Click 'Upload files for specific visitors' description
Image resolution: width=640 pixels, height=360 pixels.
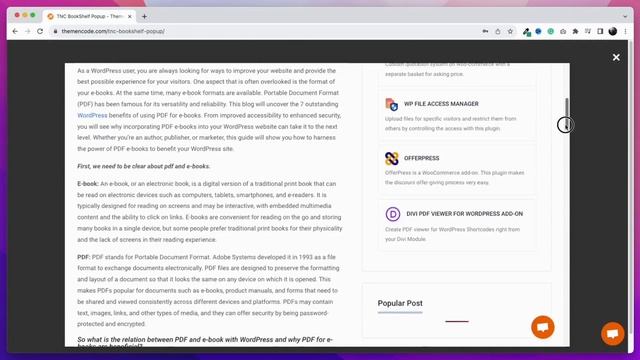tap(451, 124)
